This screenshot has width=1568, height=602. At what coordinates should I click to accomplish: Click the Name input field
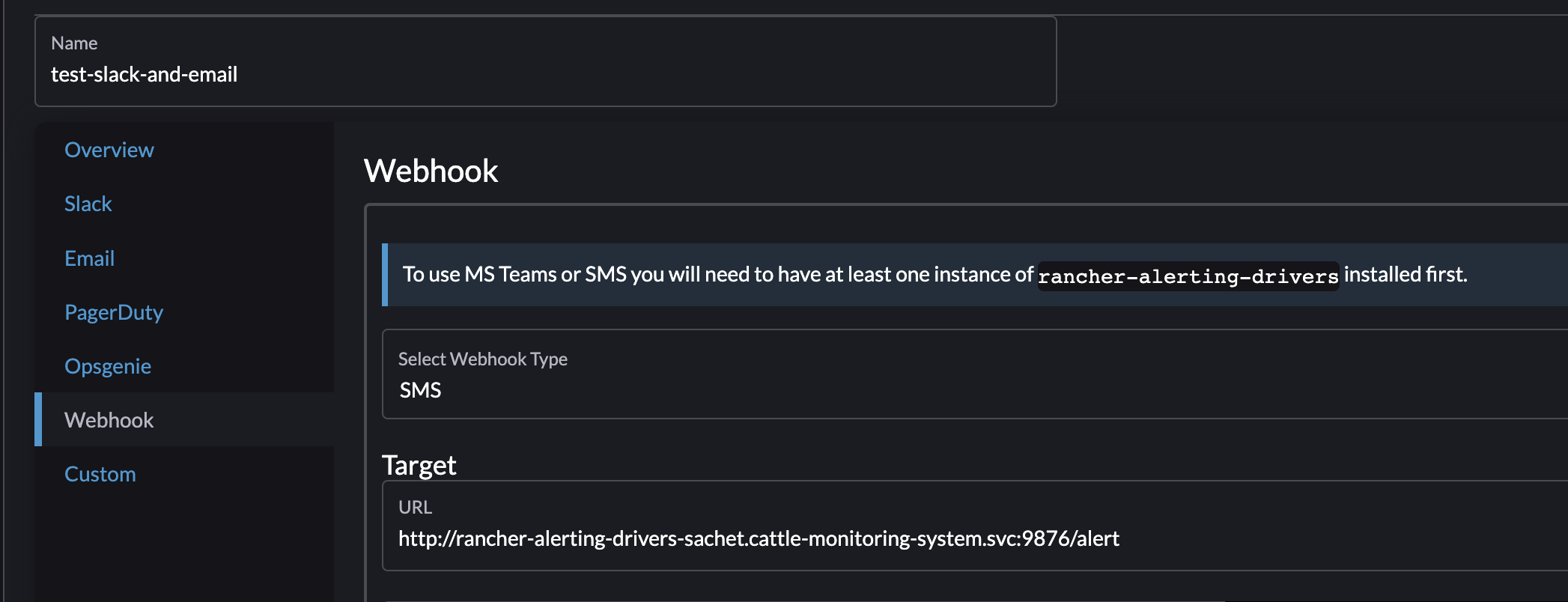click(524, 74)
